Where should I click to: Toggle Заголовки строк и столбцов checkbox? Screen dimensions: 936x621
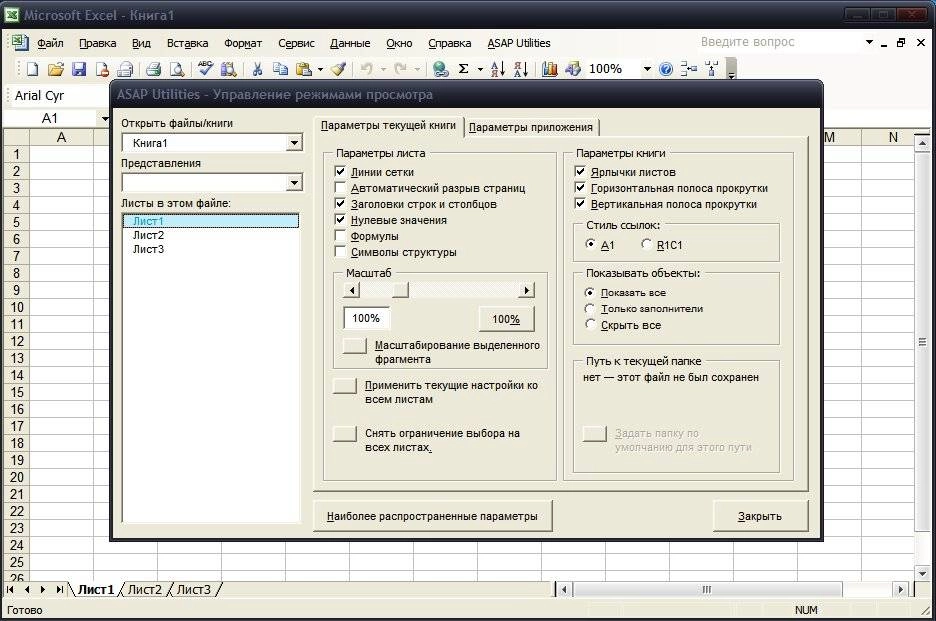click(x=340, y=204)
